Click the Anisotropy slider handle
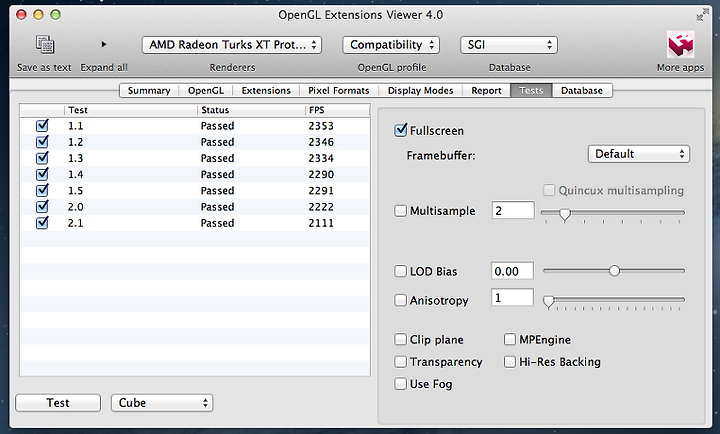This screenshot has height=434, width=720. point(549,301)
